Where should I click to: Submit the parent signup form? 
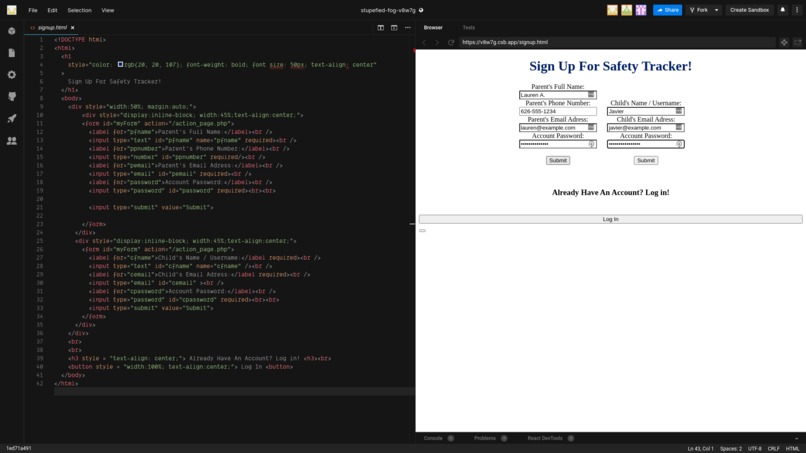558,160
